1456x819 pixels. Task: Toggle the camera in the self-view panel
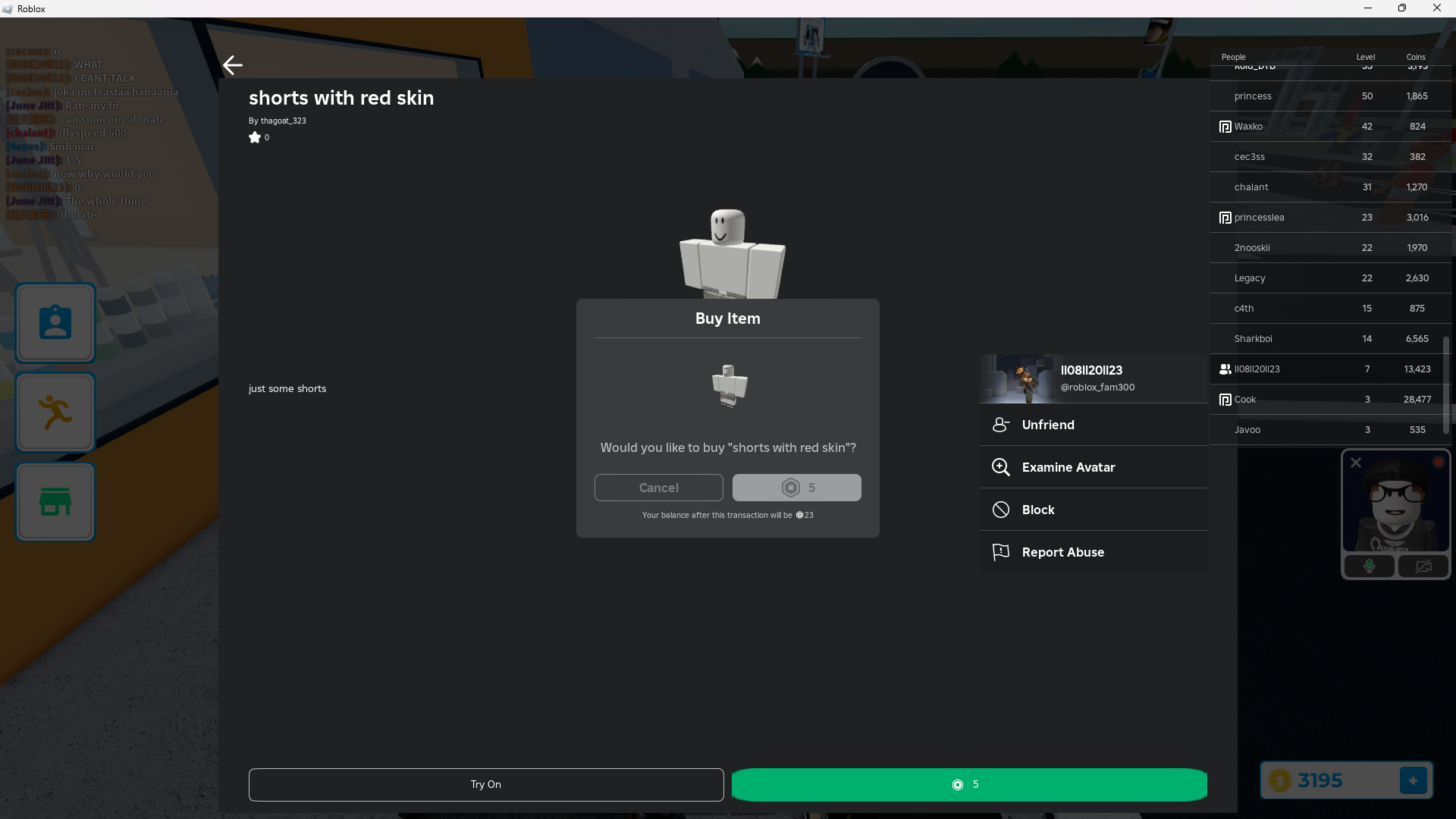1423,566
